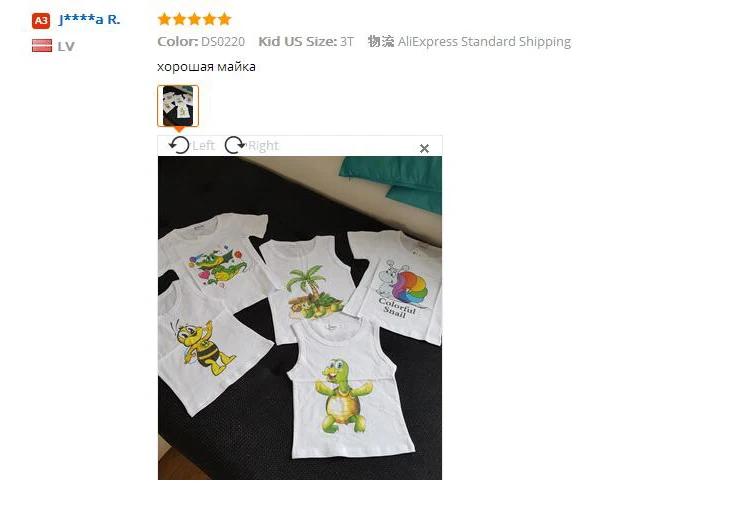This screenshot has height=514, width=750.
Task: Click the enlarged t-shirts review photo
Action: (300, 318)
